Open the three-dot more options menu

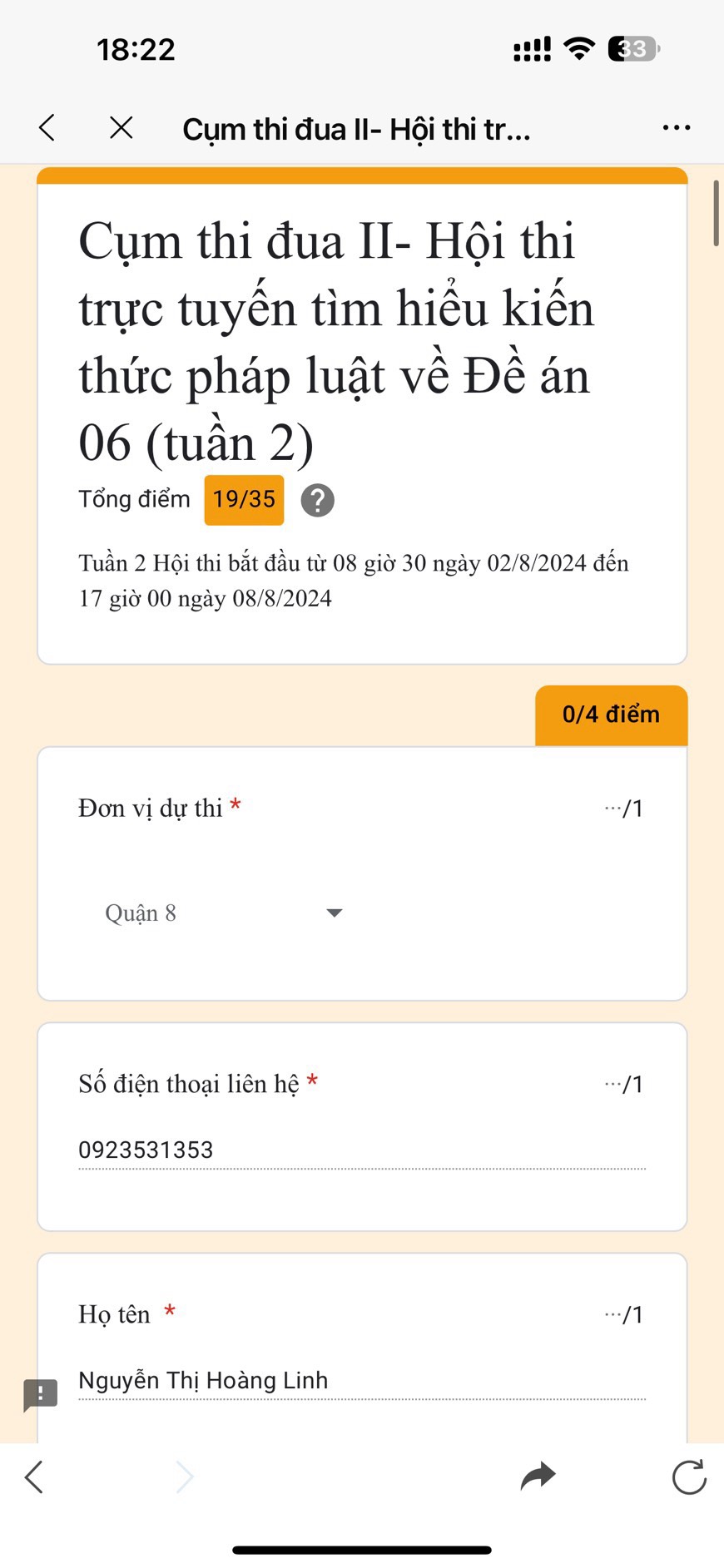click(676, 128)
